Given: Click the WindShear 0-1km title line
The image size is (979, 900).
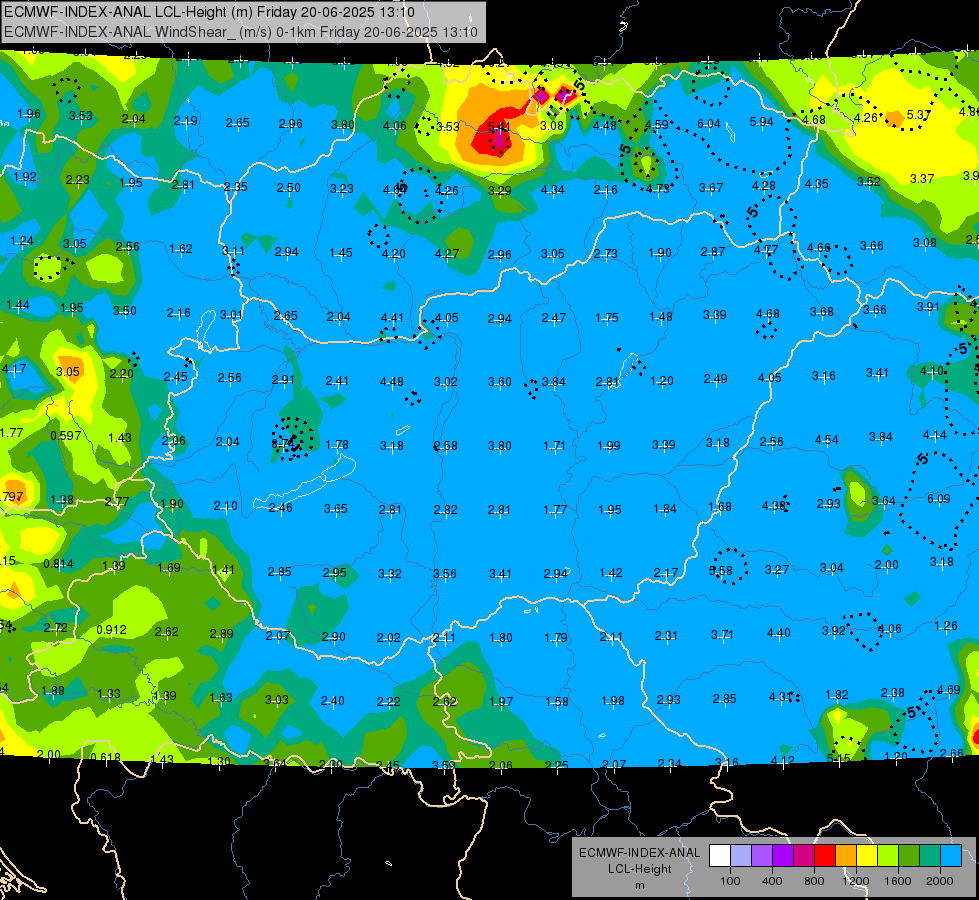Looking at the screenshot, I should [x=240, y=32].
